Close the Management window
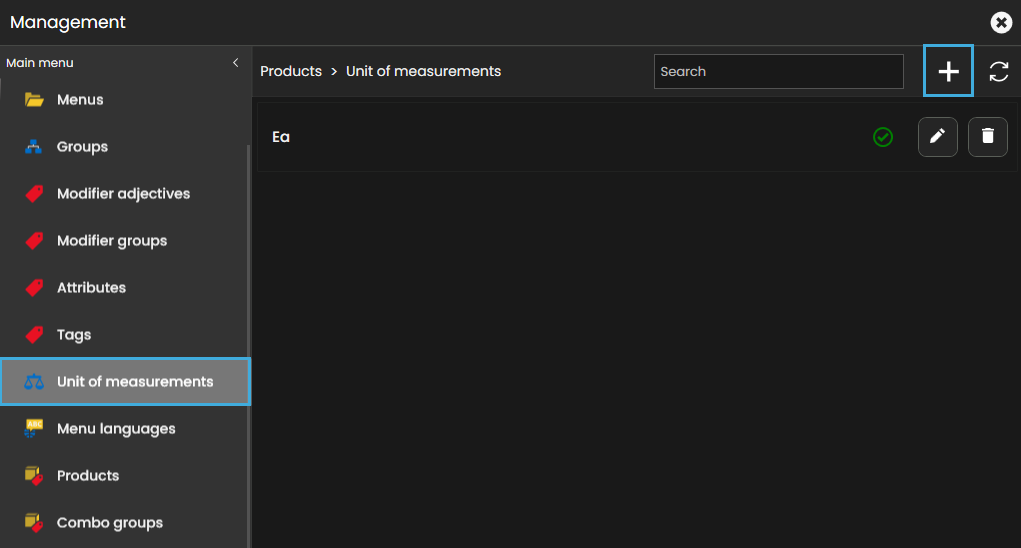 tap(1000, 22)
